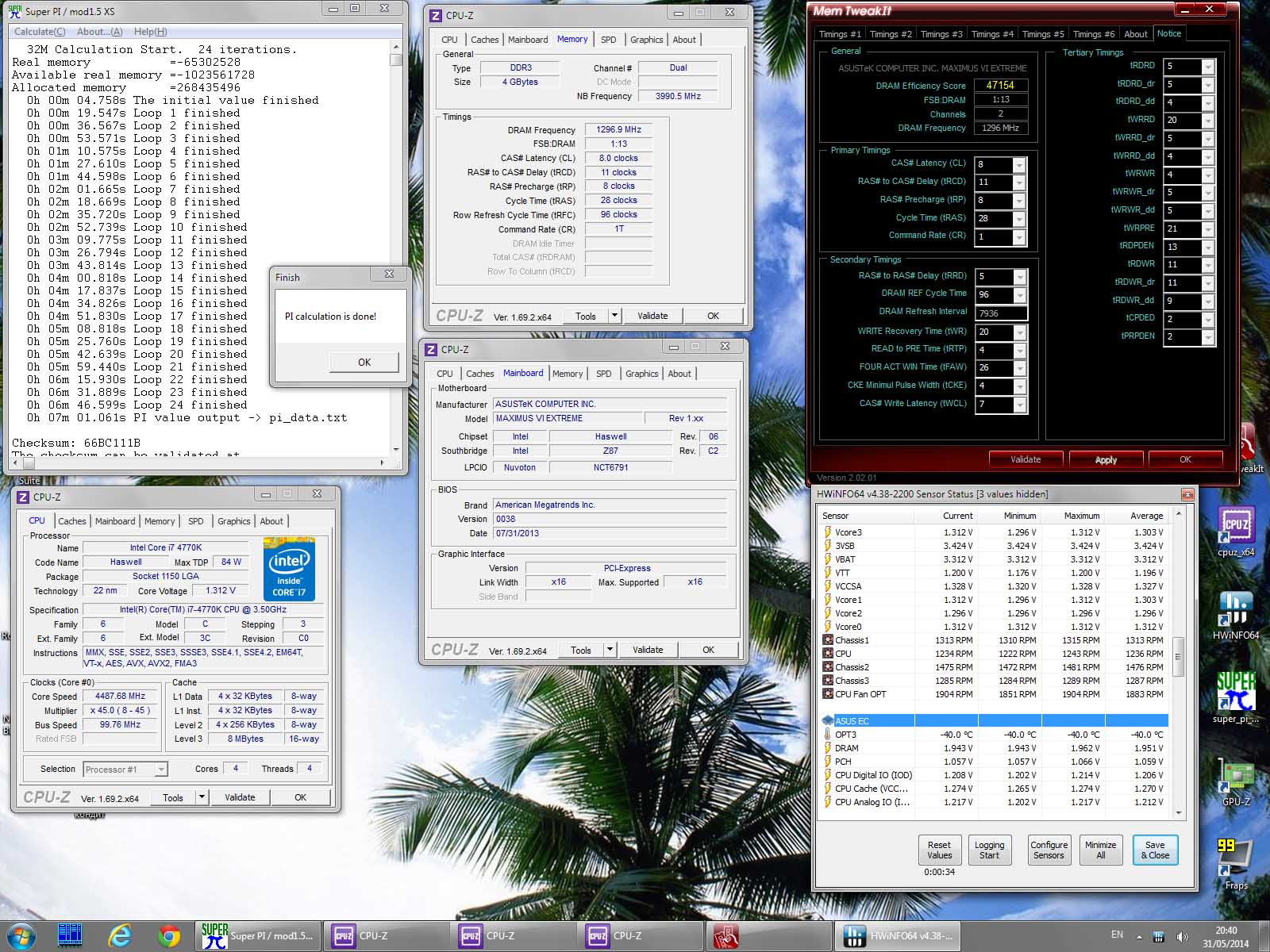Expand the tWRPRE timing dropdown
This screenshot has height=952, width=1270.
pyautogui.click(x=1208, y=229)
